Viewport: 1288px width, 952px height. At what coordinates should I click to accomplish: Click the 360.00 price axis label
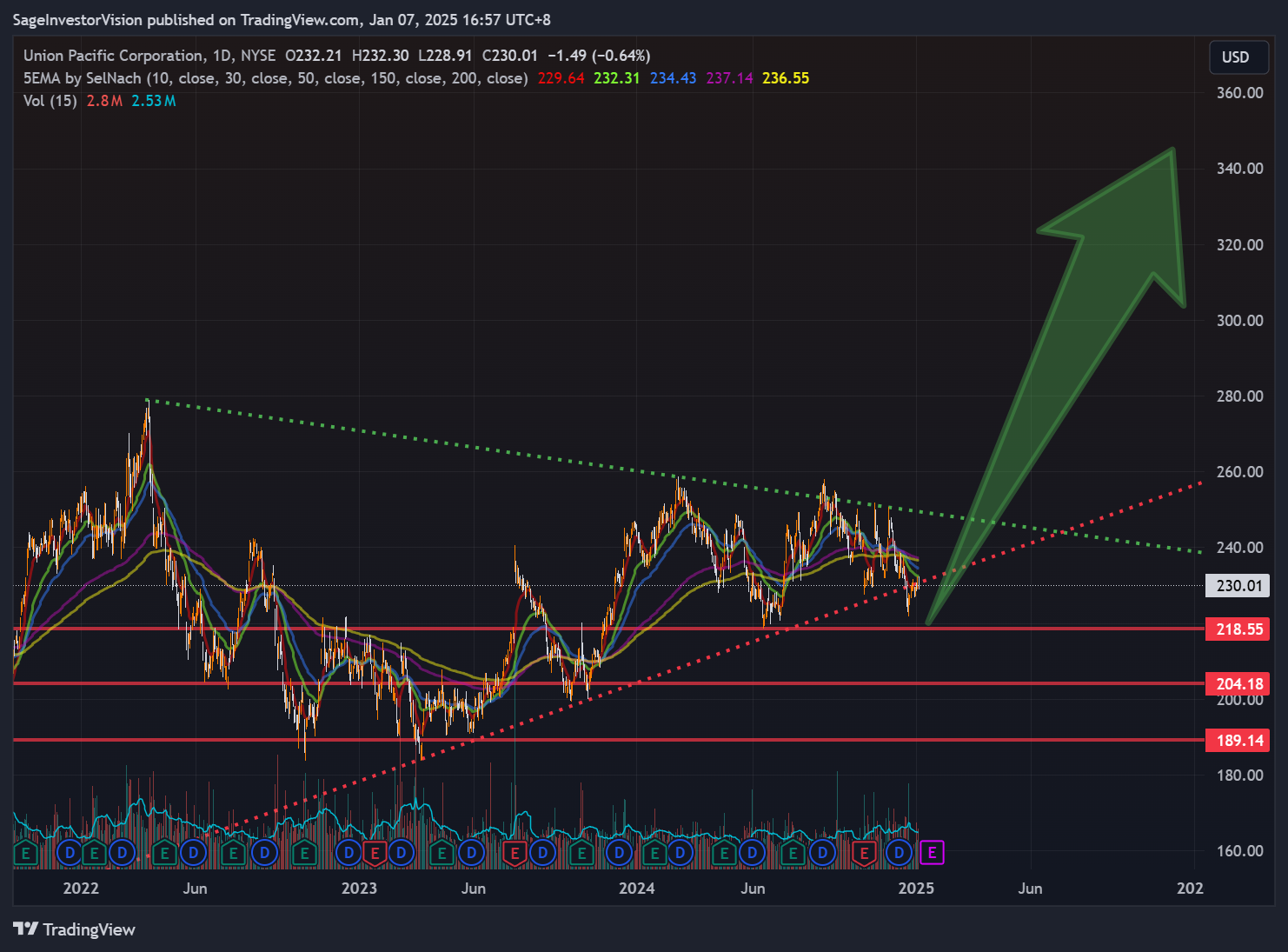click(x=1239, y=93)
